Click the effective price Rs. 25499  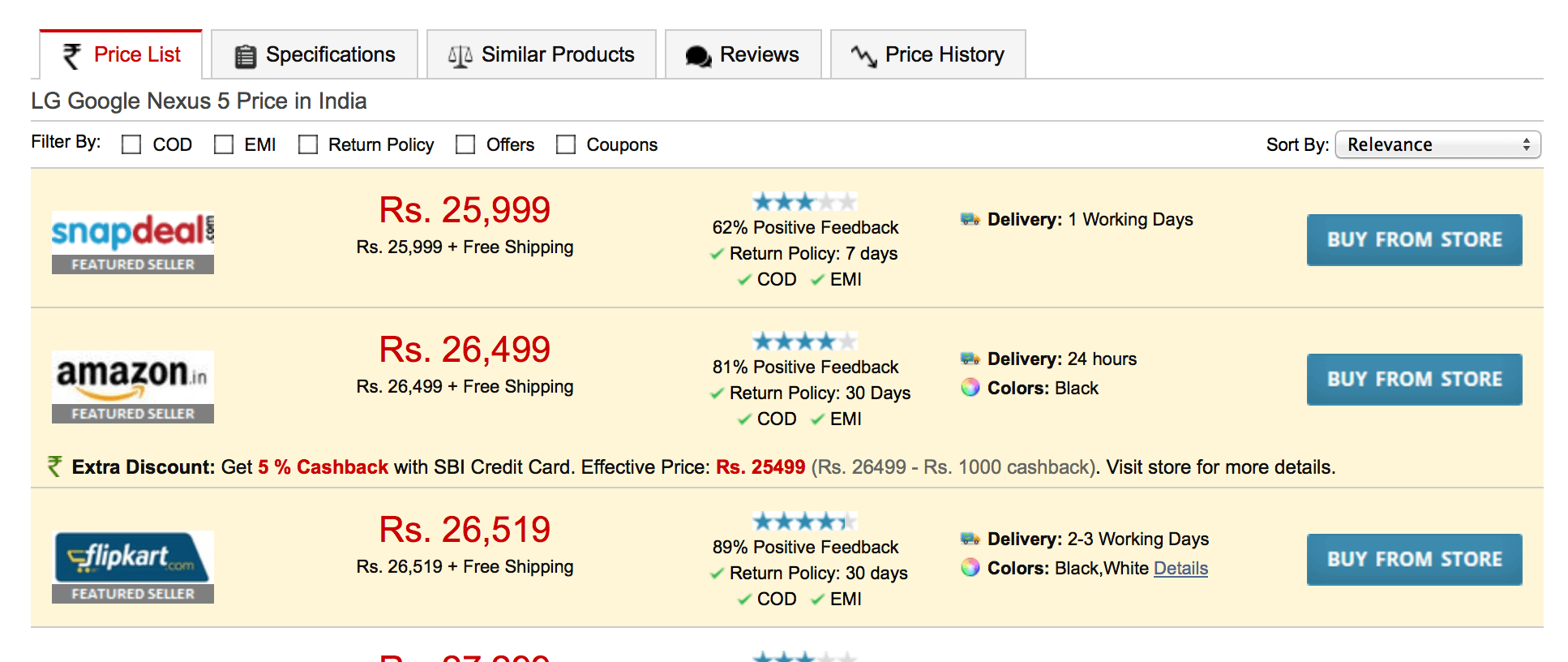click(x=760, y=467)
